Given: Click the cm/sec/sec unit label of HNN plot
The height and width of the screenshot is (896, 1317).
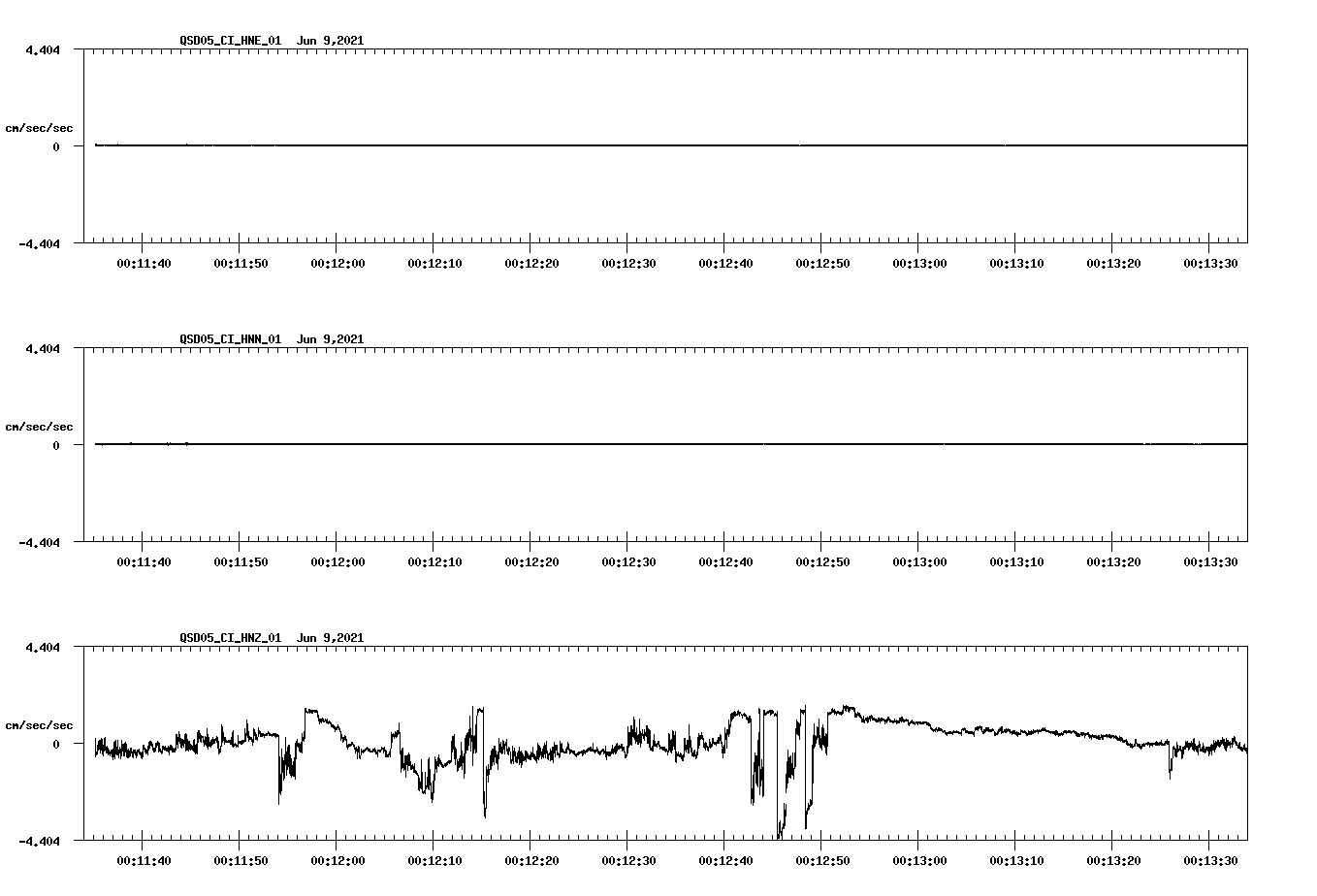Looking at the screenshot, I should point(39,427).
